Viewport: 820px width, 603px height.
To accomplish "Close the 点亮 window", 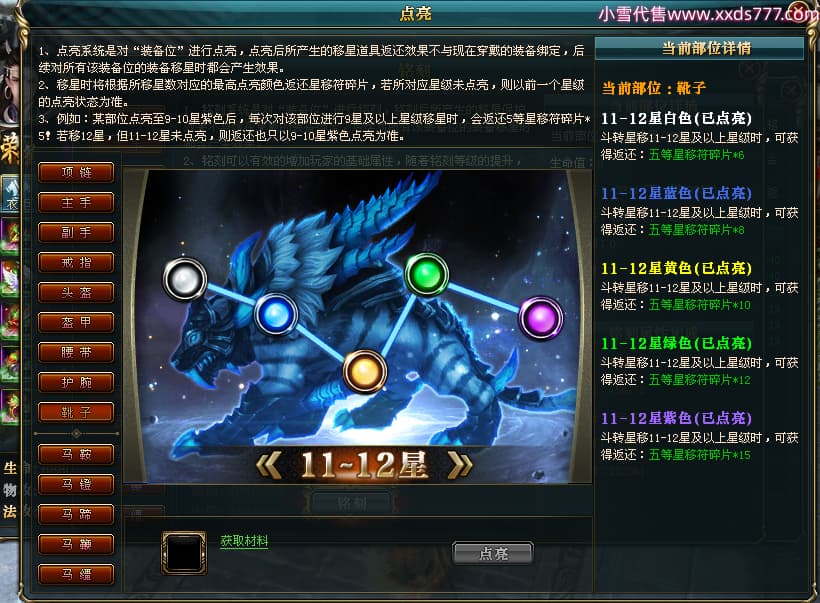I will point(798,12).
